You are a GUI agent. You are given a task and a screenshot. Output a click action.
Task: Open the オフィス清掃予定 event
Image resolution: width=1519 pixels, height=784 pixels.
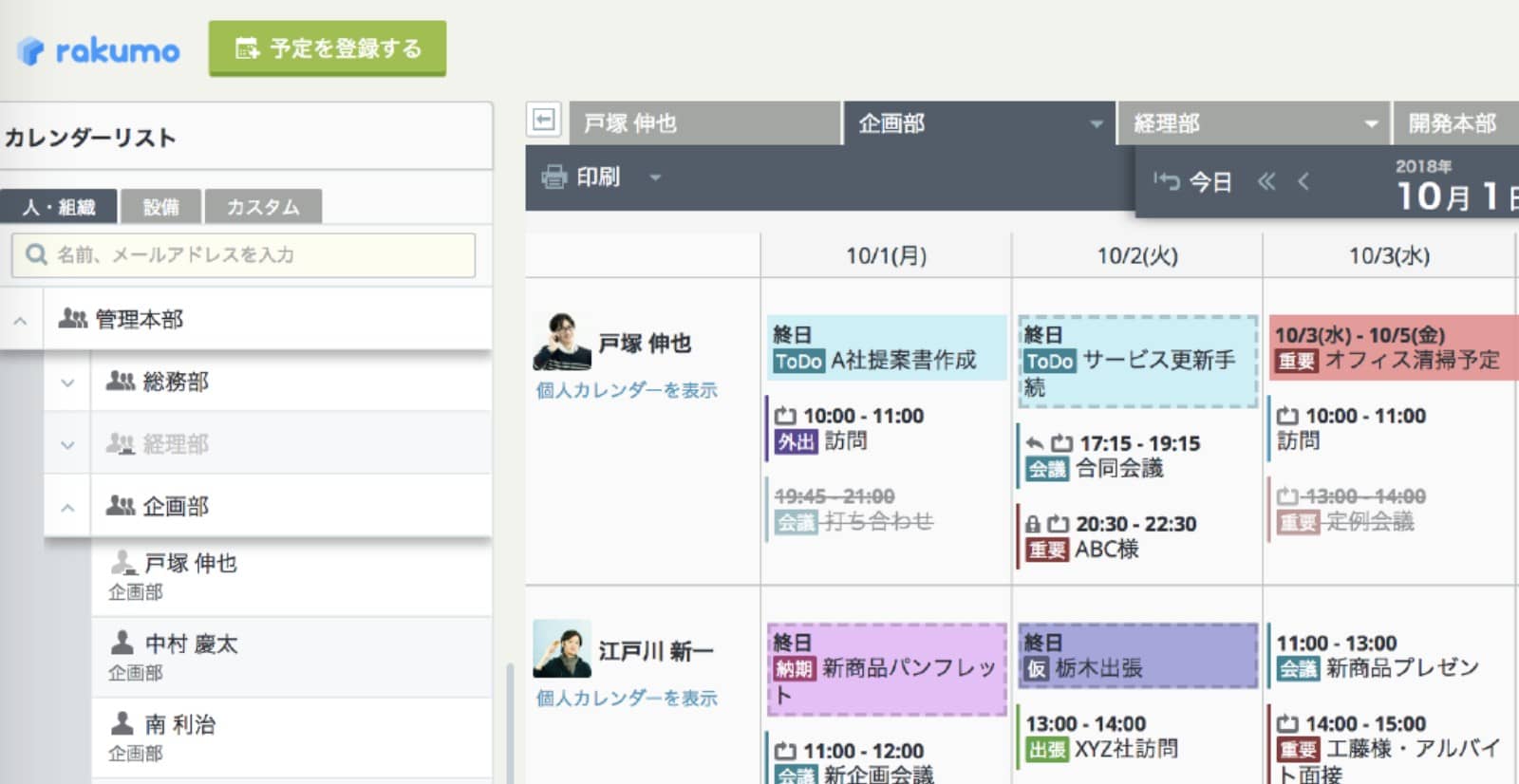coord(1394,347)
